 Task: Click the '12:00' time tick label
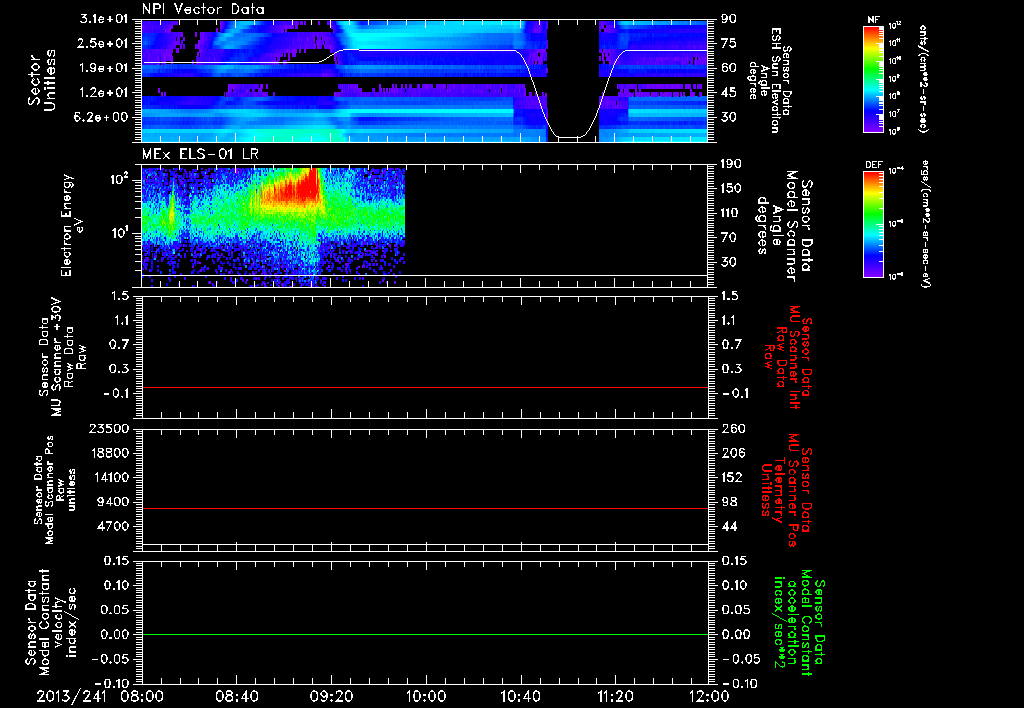coord(709,696)
